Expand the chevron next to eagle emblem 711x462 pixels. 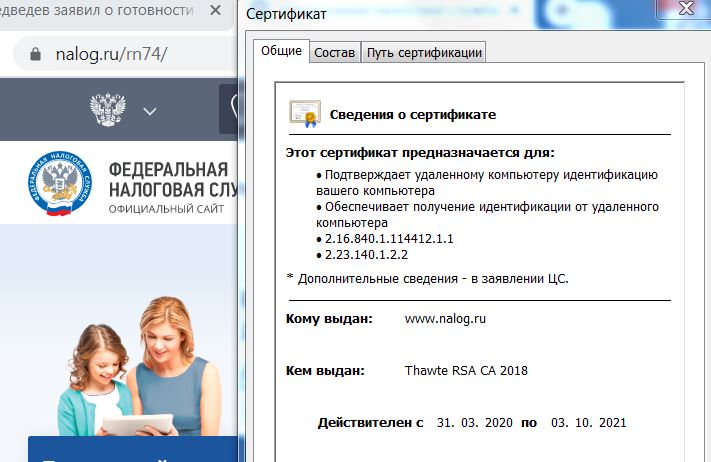(x=150, y=111)
